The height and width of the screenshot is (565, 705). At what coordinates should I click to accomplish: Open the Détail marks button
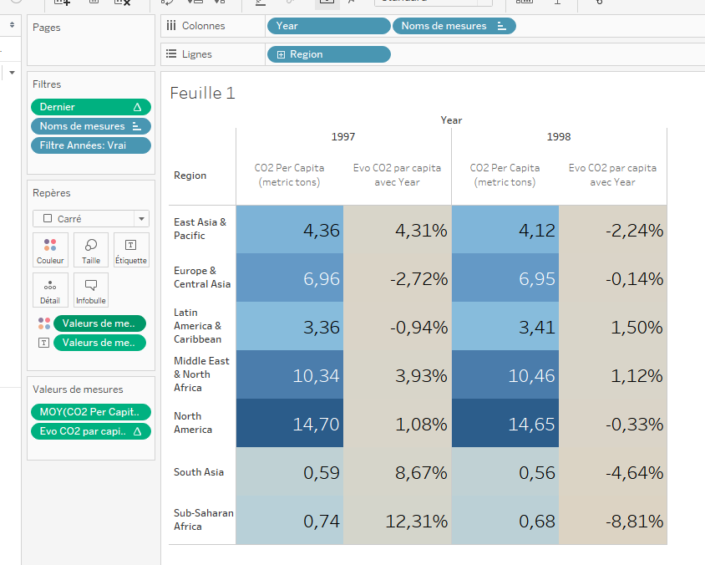(50, 290)
